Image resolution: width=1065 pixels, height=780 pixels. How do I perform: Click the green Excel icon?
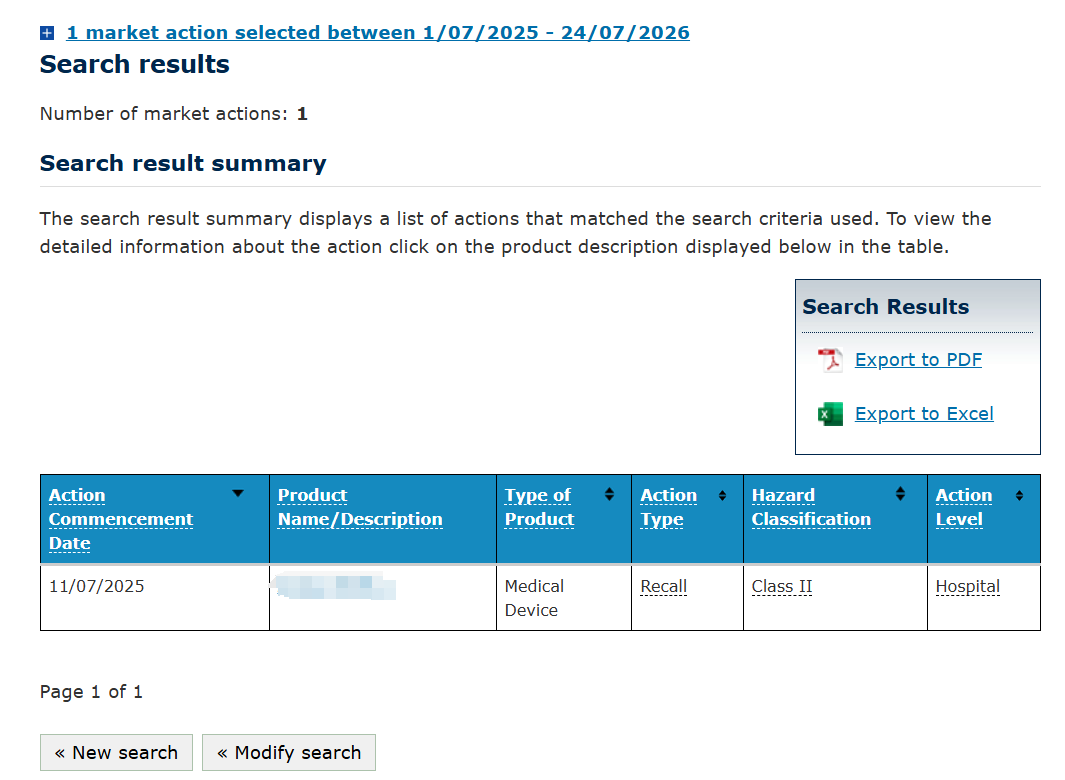830,414
